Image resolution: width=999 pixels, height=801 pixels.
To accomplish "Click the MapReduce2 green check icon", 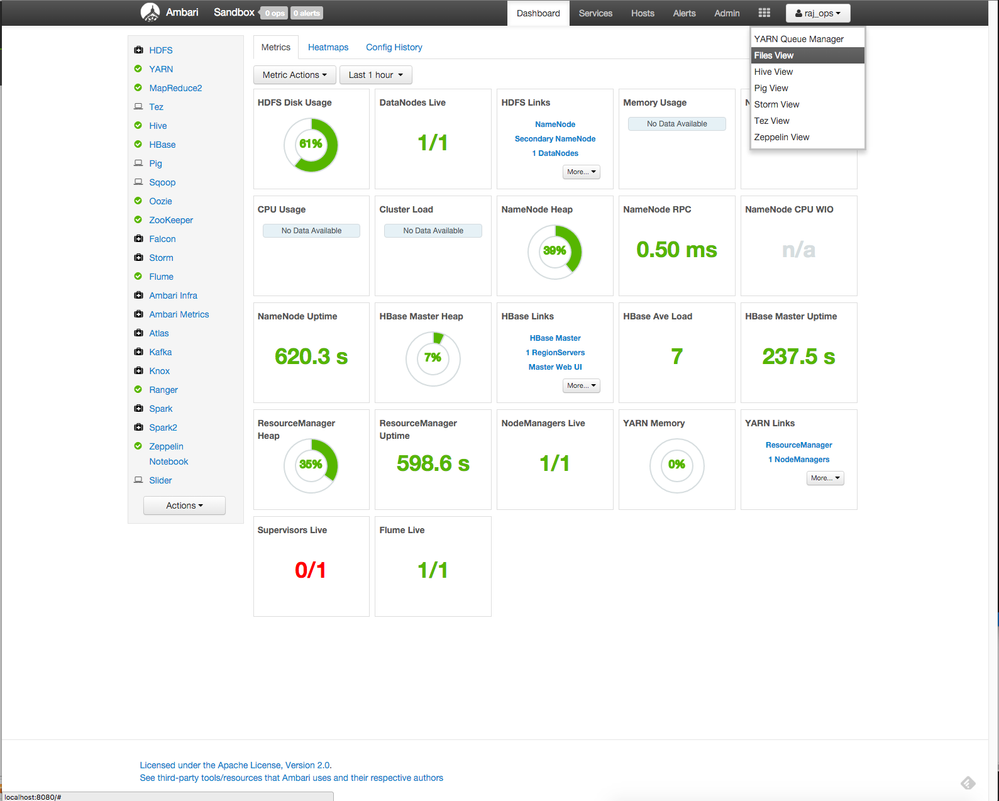I will pyautogui.click(x=138, y=87).
